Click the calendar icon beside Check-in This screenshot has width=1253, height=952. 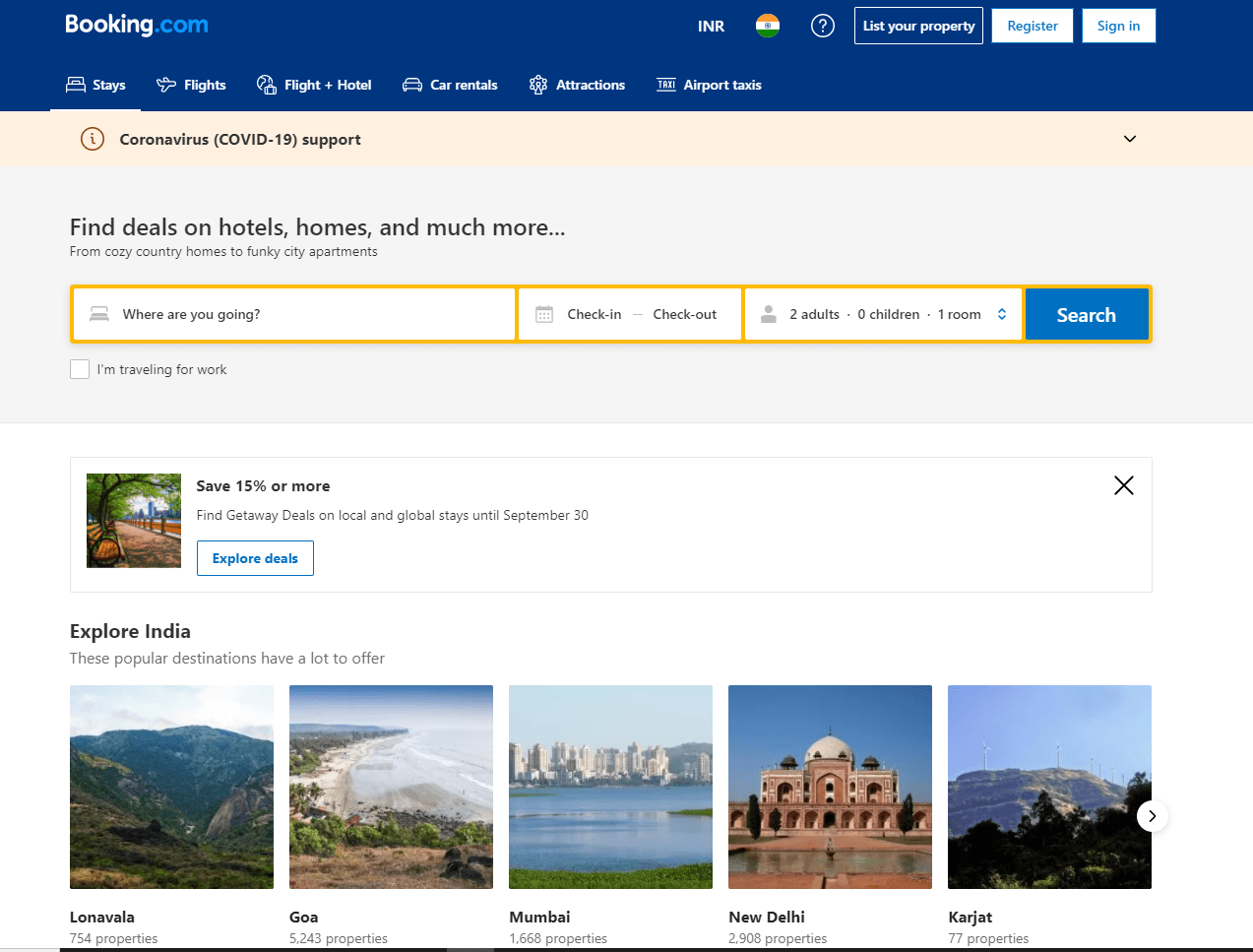[x=544, y=314]
